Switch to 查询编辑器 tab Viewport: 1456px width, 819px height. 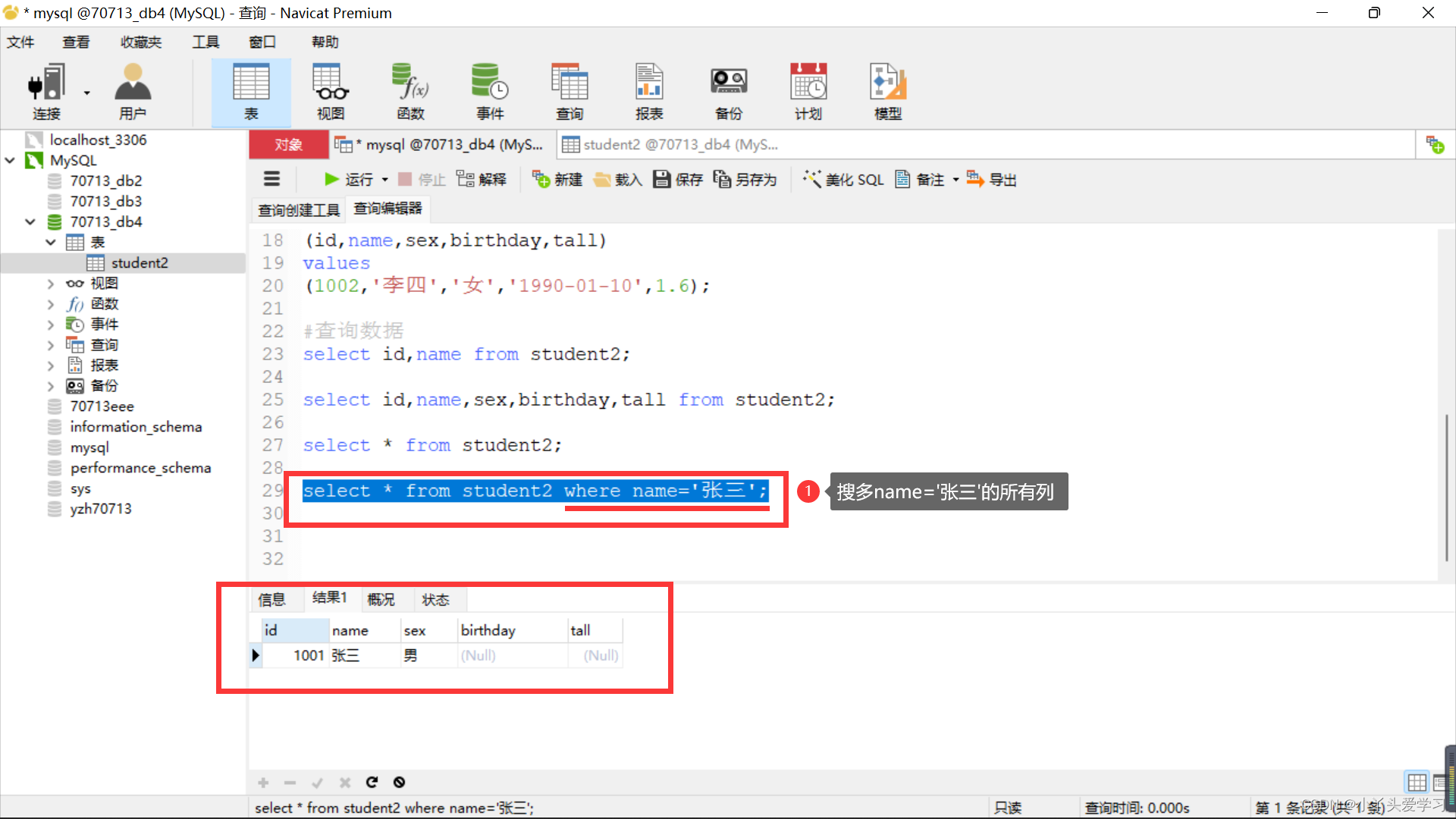[x=388, y=209]
